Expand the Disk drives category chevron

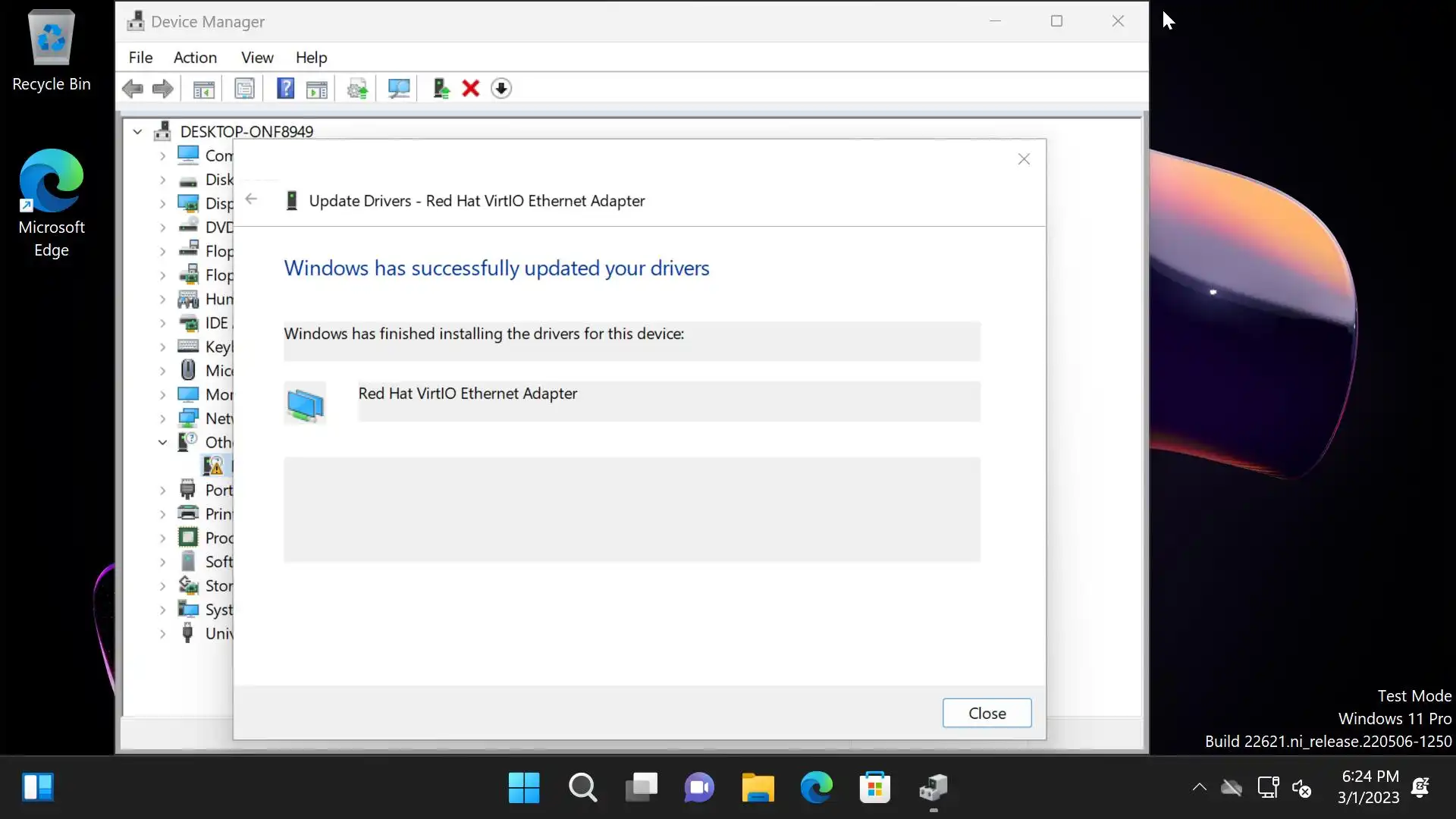[162, 180]
